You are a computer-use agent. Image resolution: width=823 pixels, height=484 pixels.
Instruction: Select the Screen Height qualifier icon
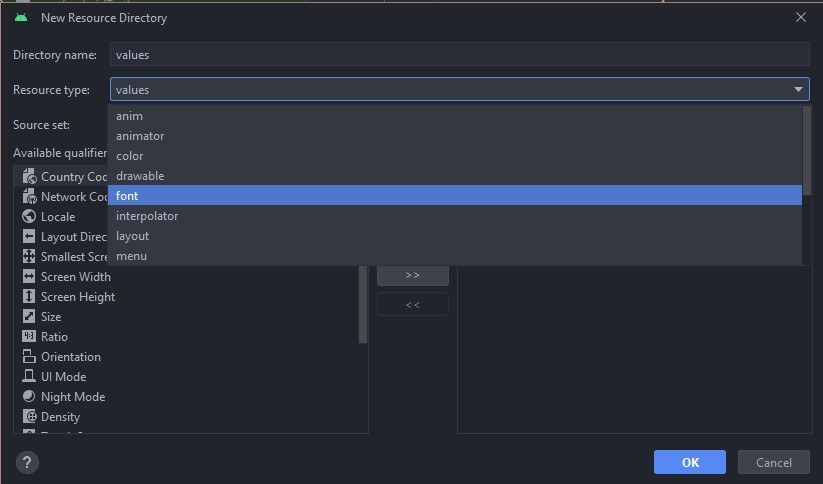click(29, 297)
